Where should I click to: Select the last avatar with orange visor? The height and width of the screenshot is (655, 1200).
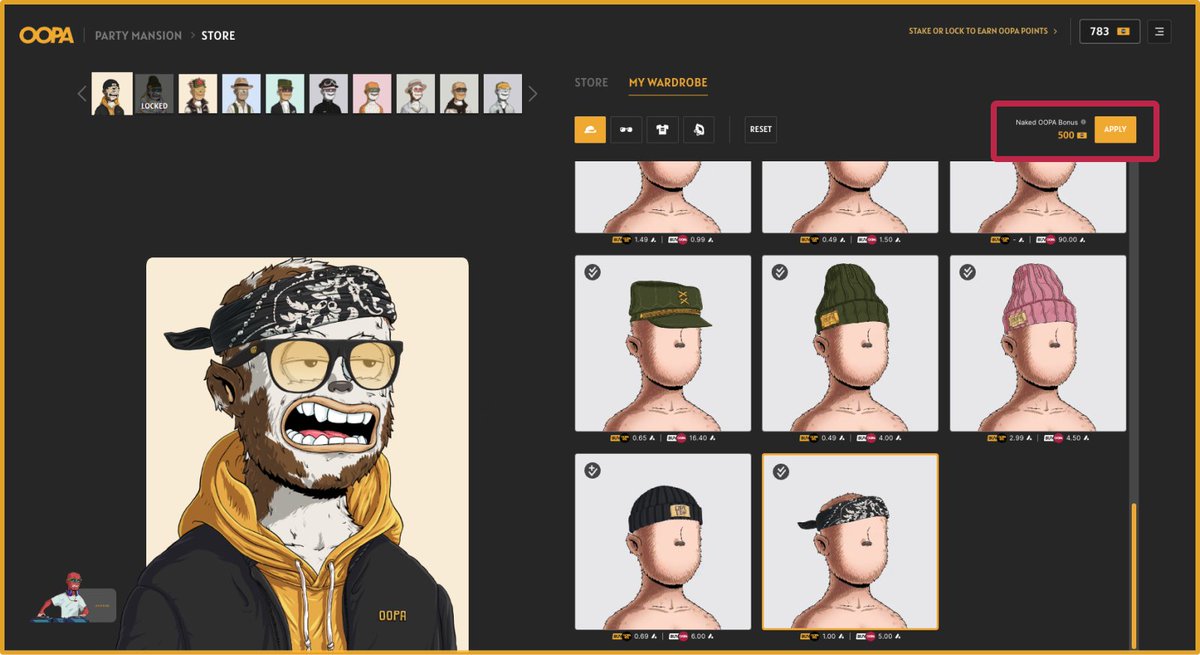click(503, 94)
